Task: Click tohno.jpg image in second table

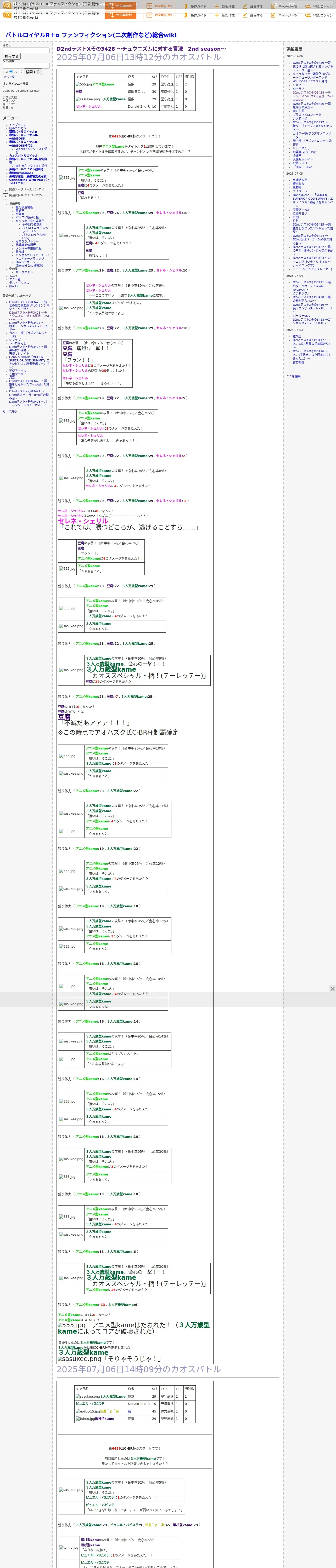Action: 85,1418
